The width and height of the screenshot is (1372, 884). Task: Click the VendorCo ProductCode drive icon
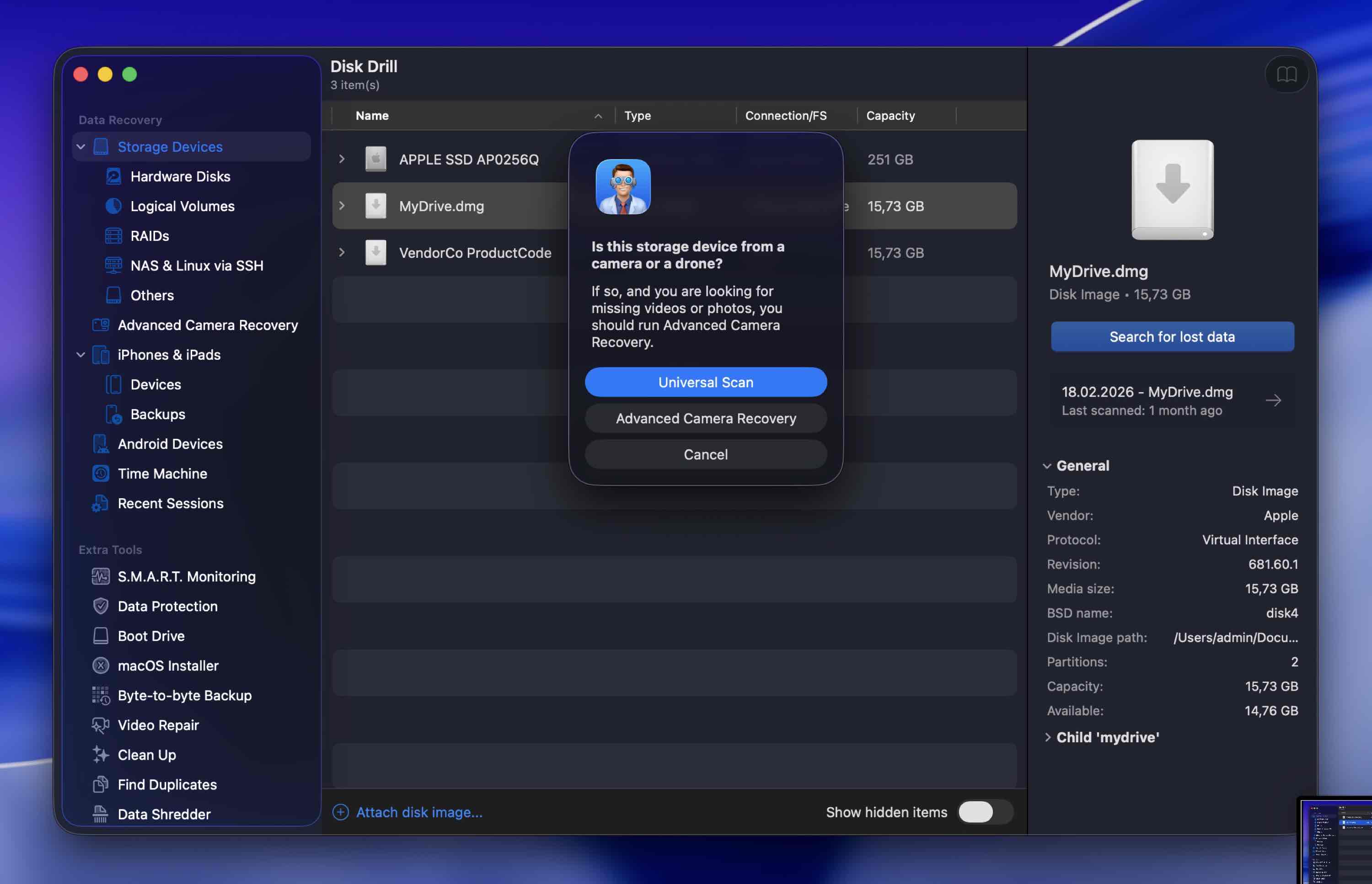click(x=375, y=253)
